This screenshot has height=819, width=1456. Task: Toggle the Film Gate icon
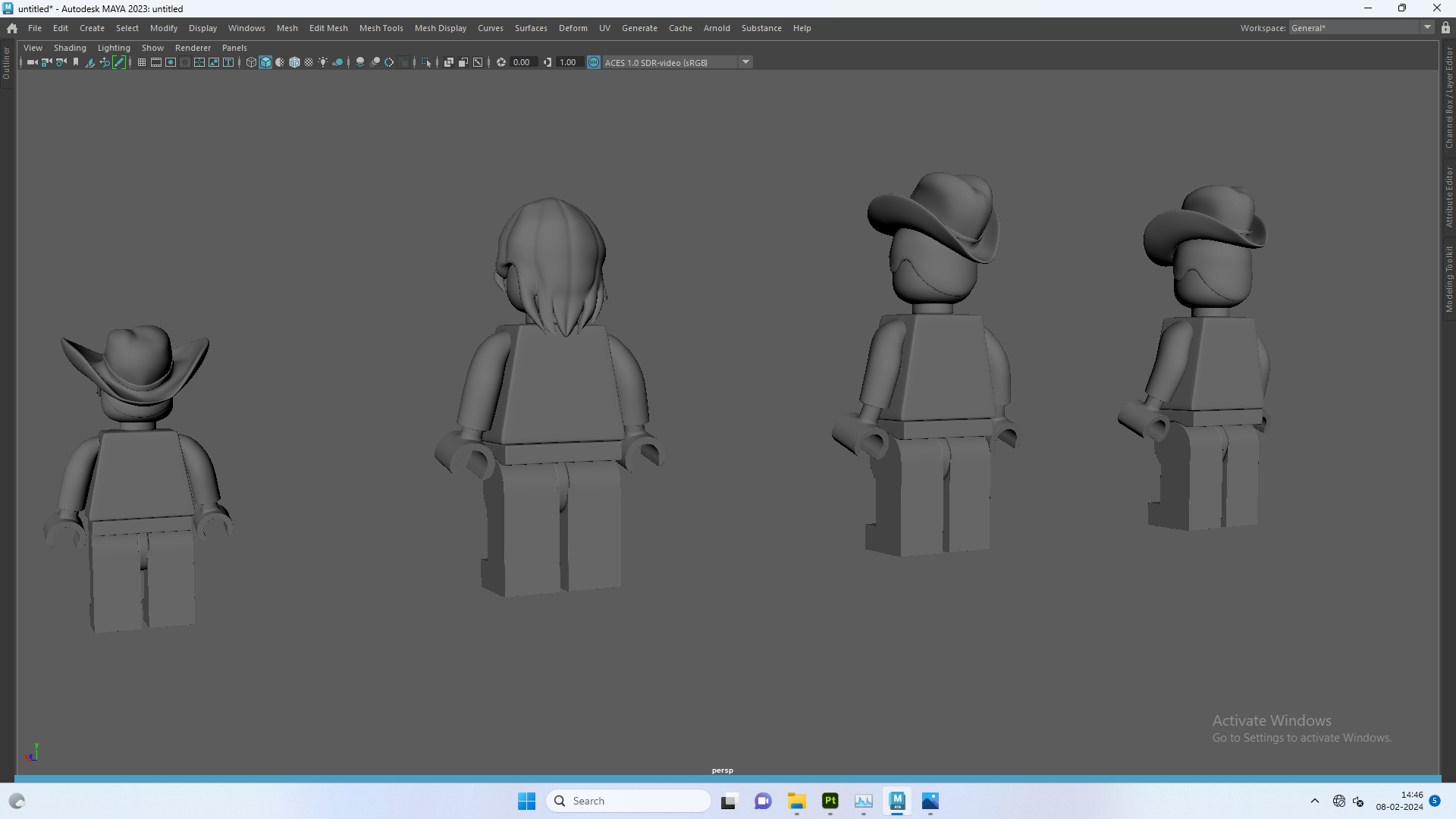point(156,62)
